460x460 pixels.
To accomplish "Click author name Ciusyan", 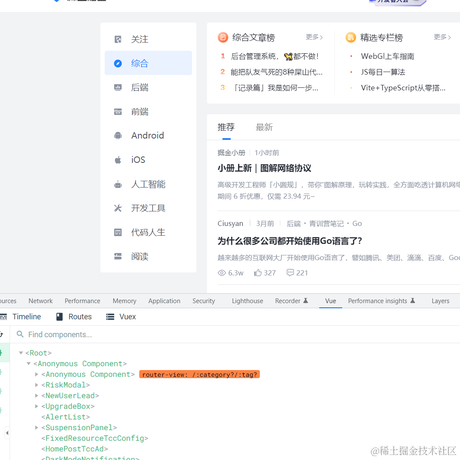I will click(230, 223).
